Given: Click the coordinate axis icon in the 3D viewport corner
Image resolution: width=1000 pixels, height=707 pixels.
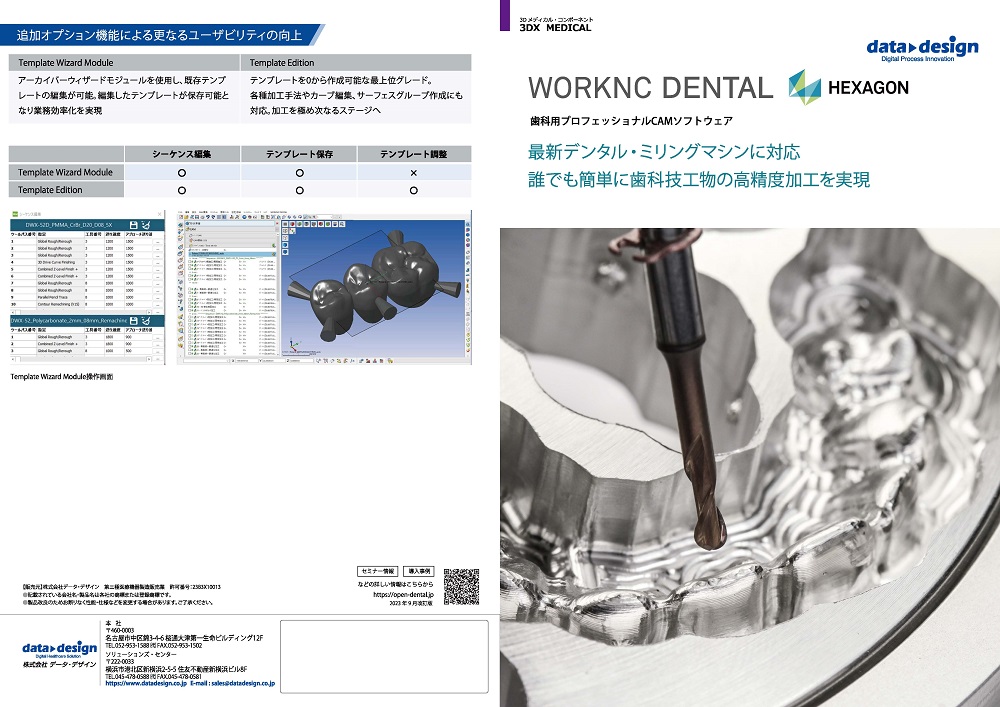Looking at the screenshot, I should (293, 344).
